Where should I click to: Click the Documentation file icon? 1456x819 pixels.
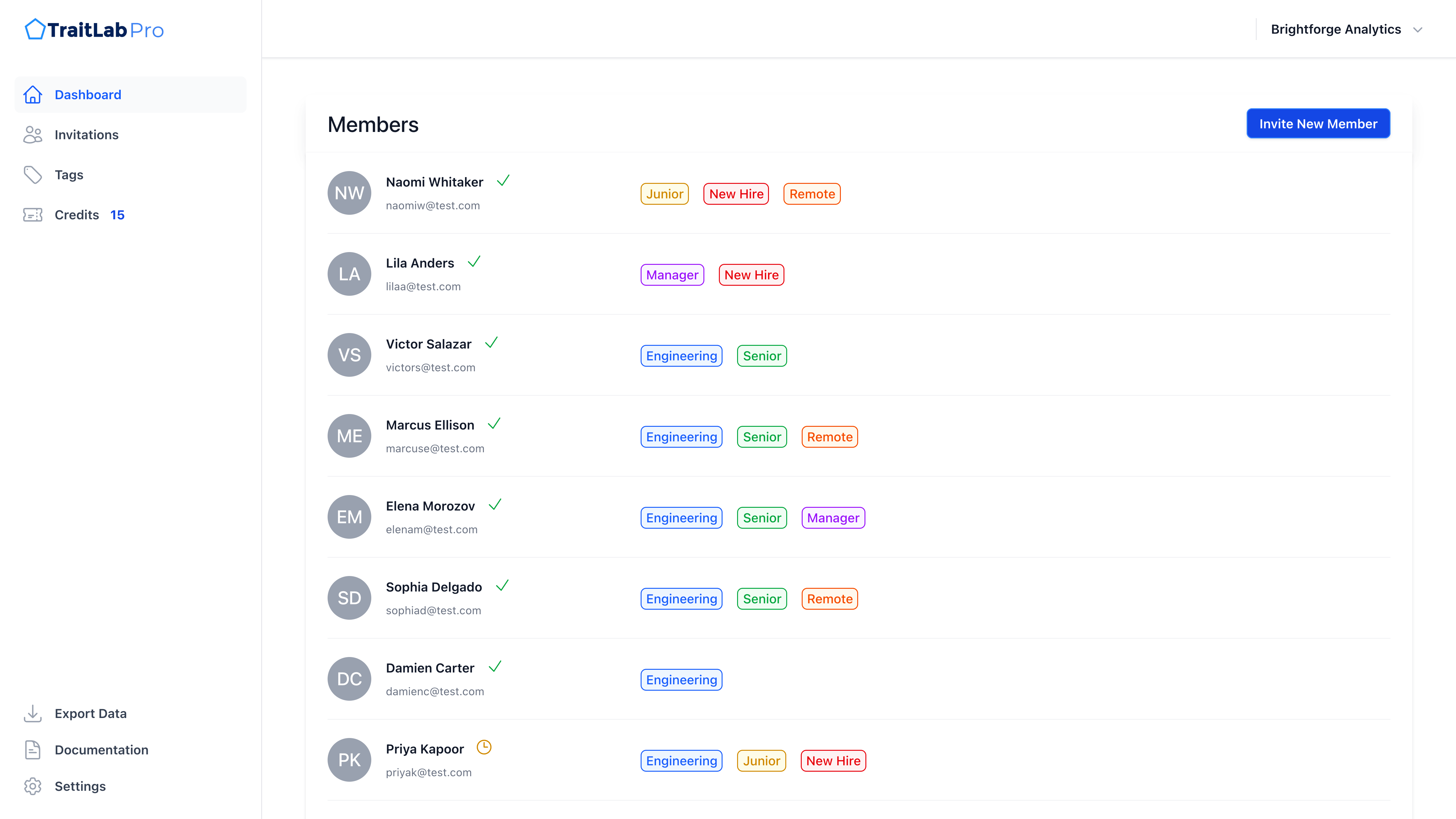[x=33, y=750]
